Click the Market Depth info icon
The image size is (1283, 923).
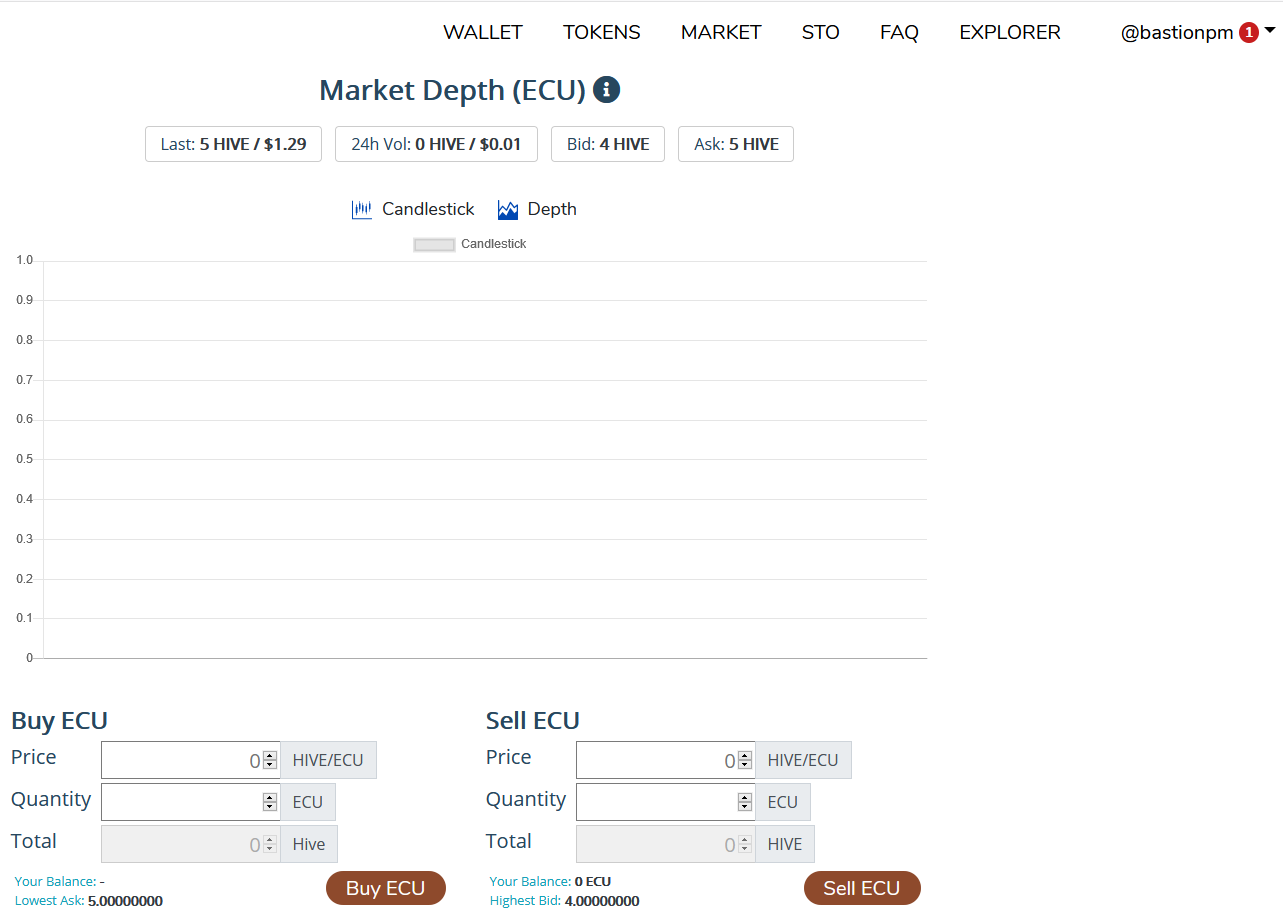click(606, 90)
